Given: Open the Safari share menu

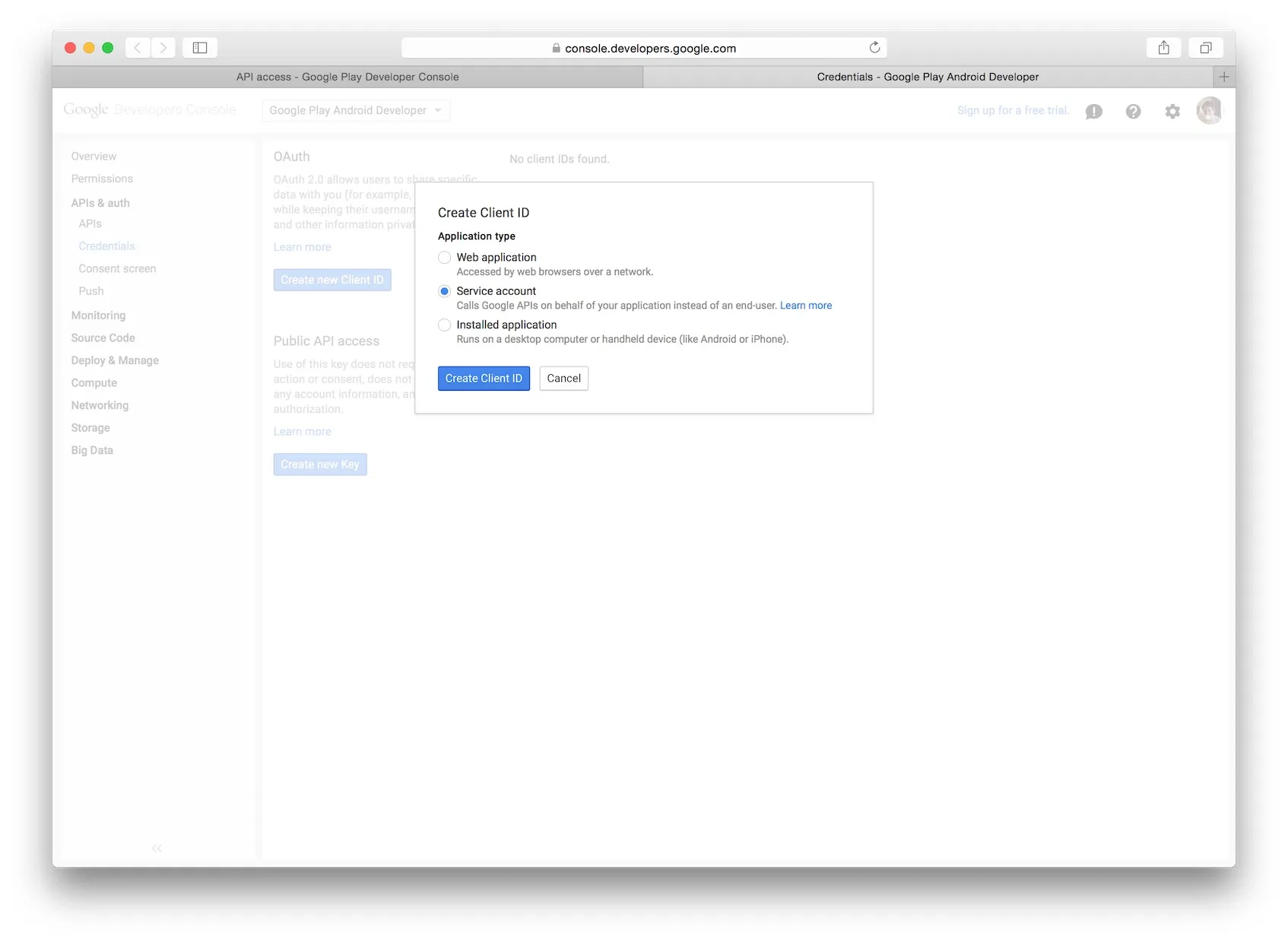Looking at the screenshot, I should [x=1163, y=48].
